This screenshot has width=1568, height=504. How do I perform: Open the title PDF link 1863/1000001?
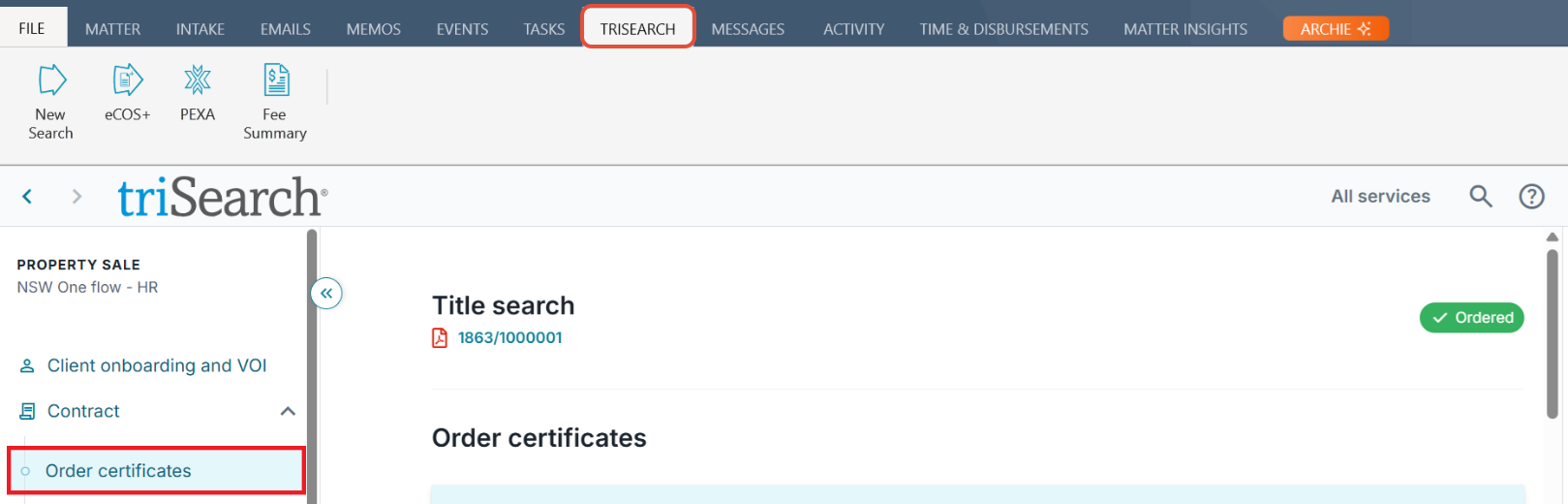509,337
